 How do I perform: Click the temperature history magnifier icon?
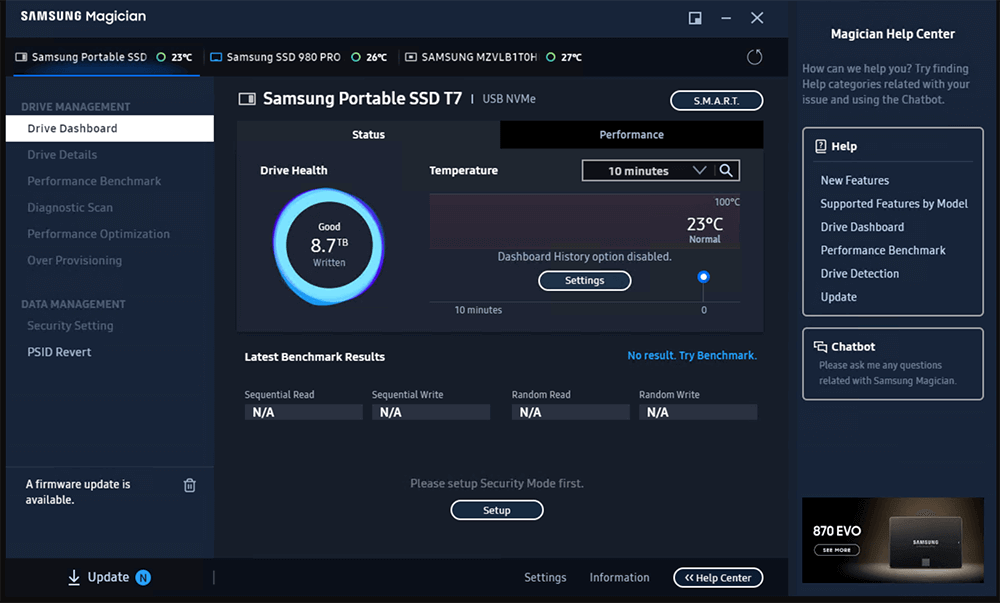[x=728, y=170]
